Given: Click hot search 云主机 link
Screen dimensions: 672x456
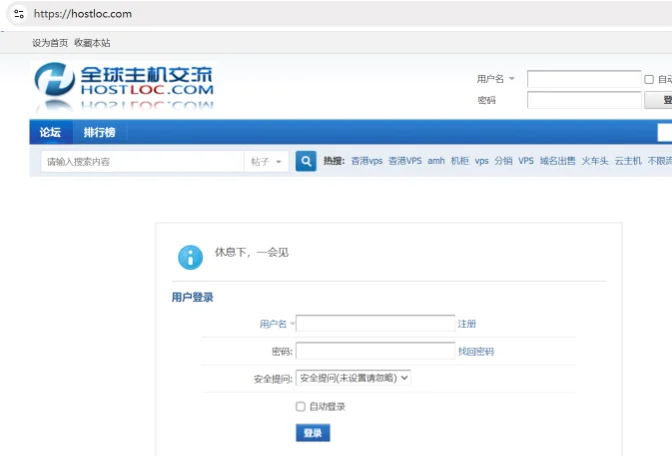Looking at the screenshot, I should click(628, 161).
